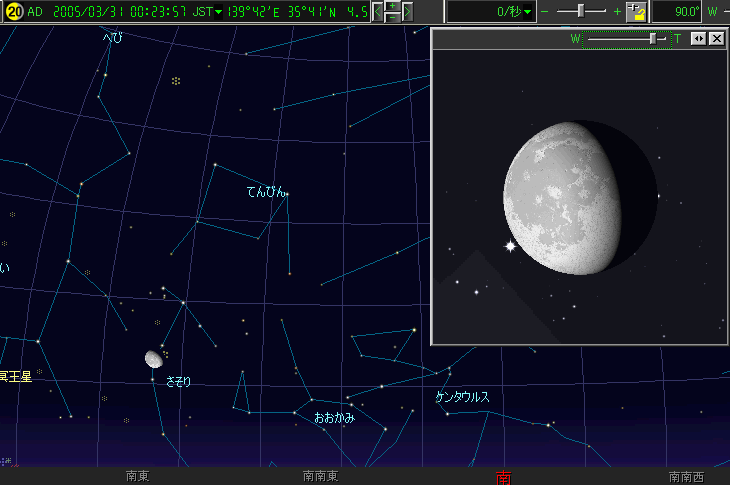Close the Moon zoom window
The width and height of the screenshot is (730, 485).
pyautogui.click(x=716, y=38)
